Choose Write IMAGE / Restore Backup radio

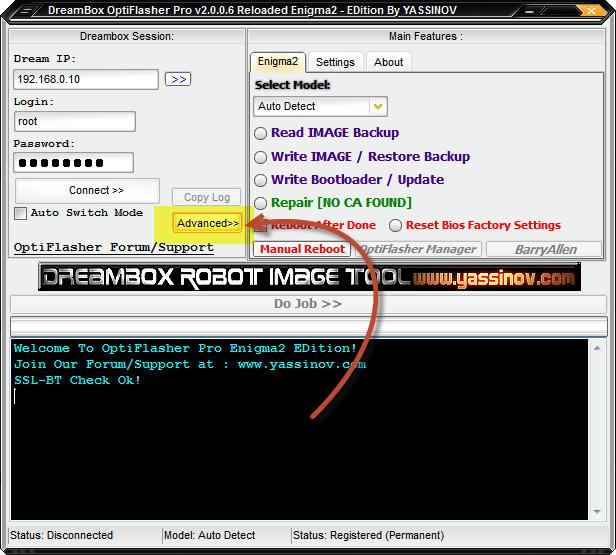(x=260, y=157)
